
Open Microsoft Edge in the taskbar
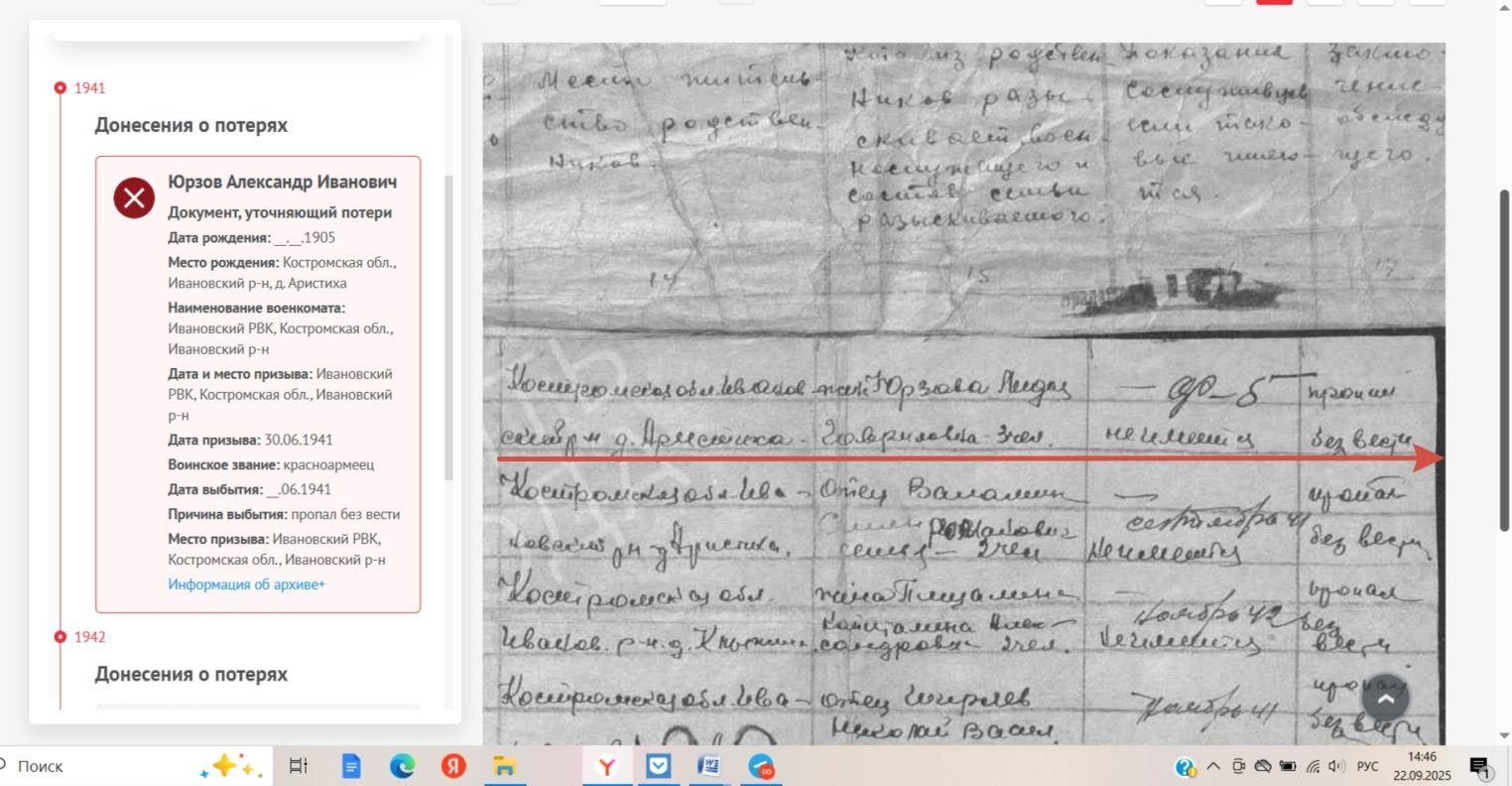pos(402,766)
